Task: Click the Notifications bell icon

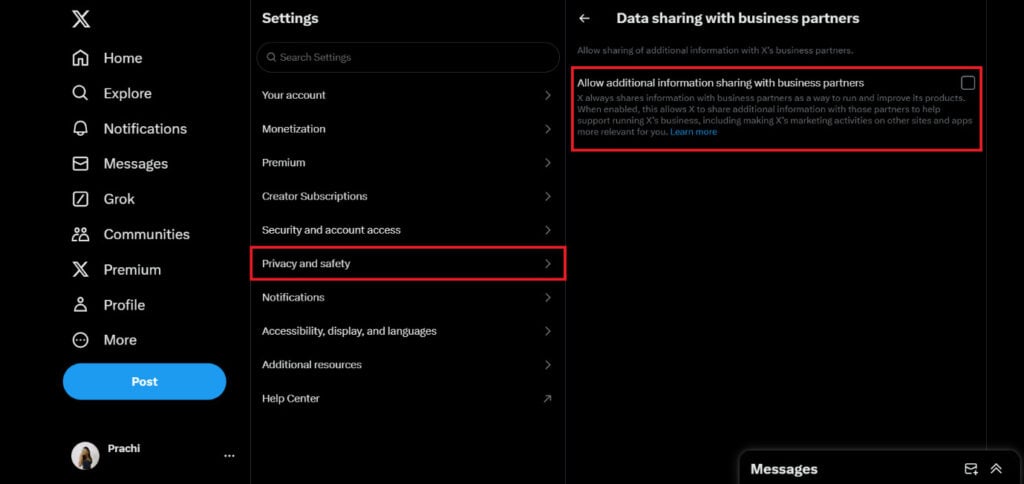Action: 80,129
